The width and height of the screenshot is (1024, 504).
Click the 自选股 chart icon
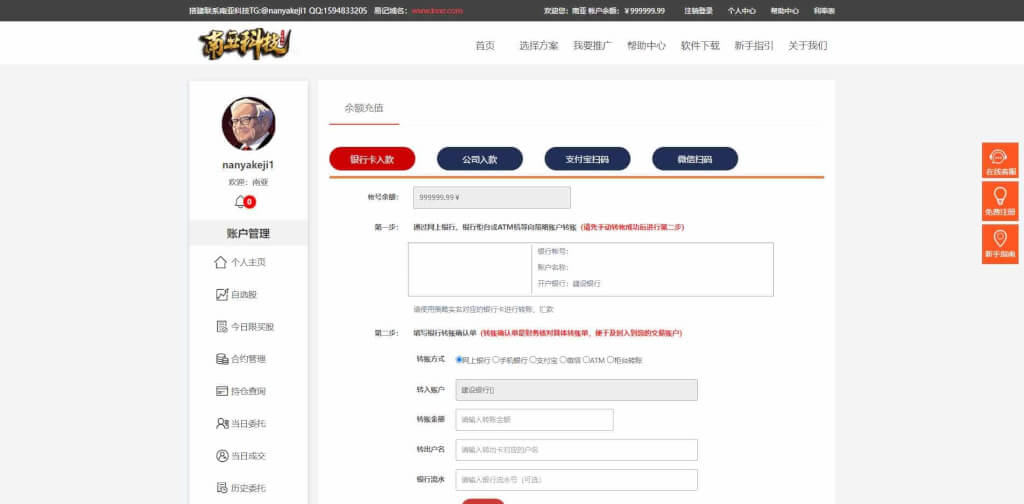pos(222,294)
